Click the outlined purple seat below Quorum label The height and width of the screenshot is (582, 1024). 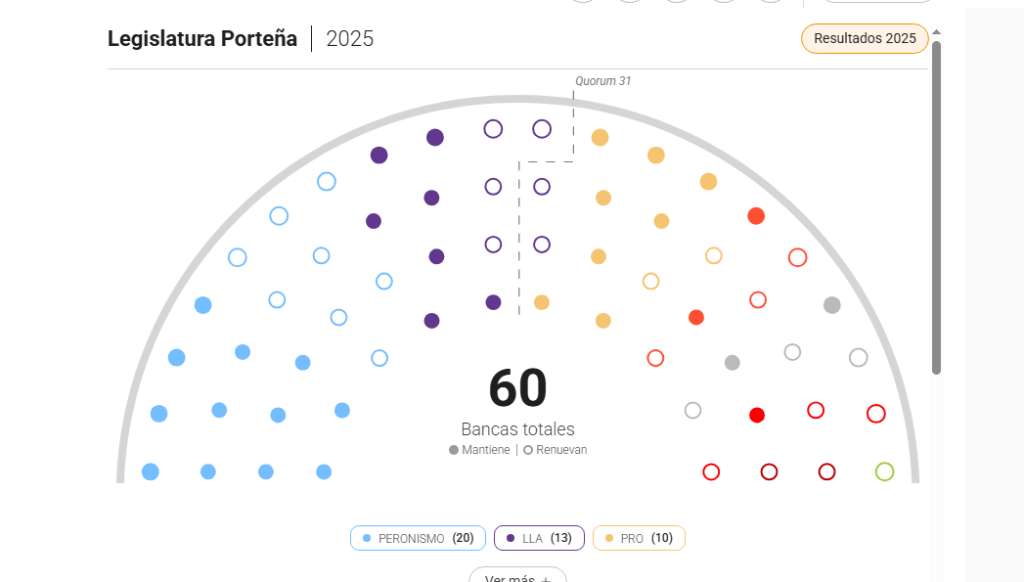click(x=541, y=129)
